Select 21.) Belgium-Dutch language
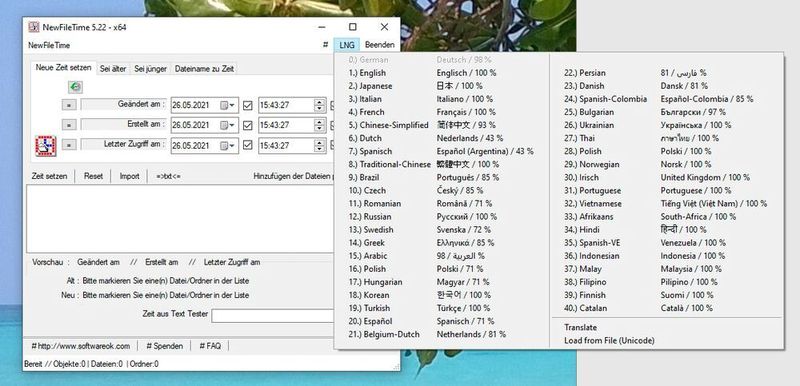This screenshot has width=800, height=386. [x=442, y=334]
